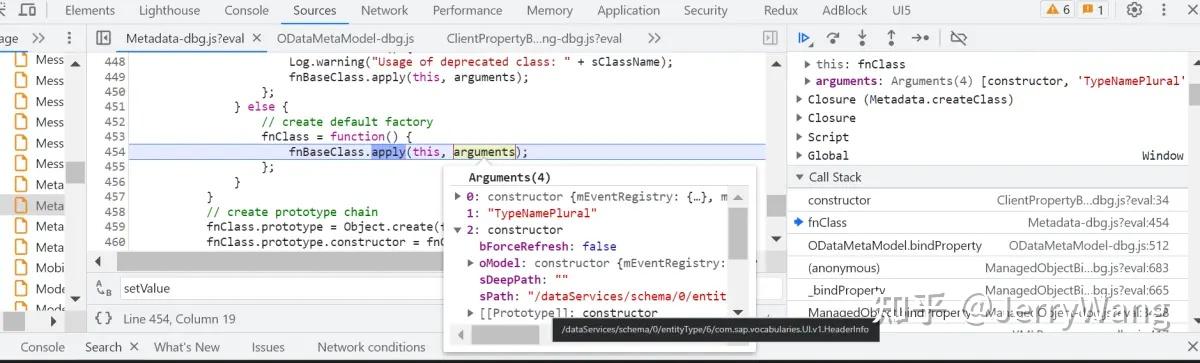Image resolution: width=1200 pixels, height=363 pixels.
Task: Deactivate breakpoints icon
Action: [x=958, y=38]
